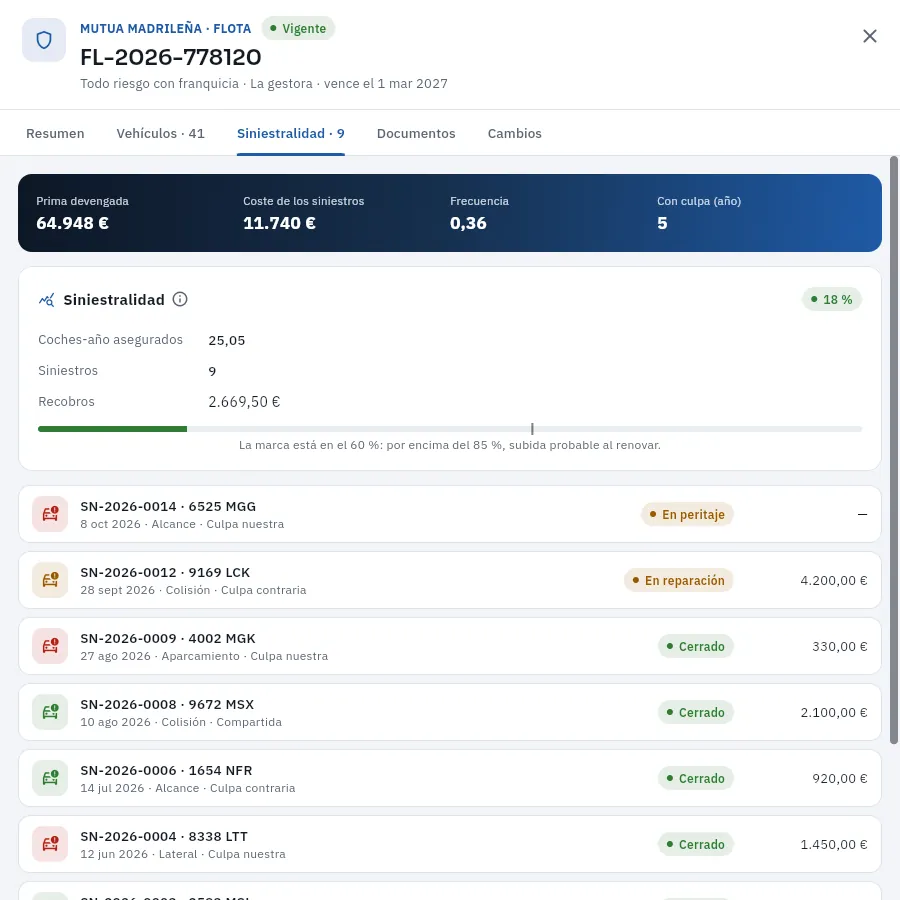The image size is (900, 900).
Task: Click the 4.200,00 € claim amount
Action: coord(833,580)
